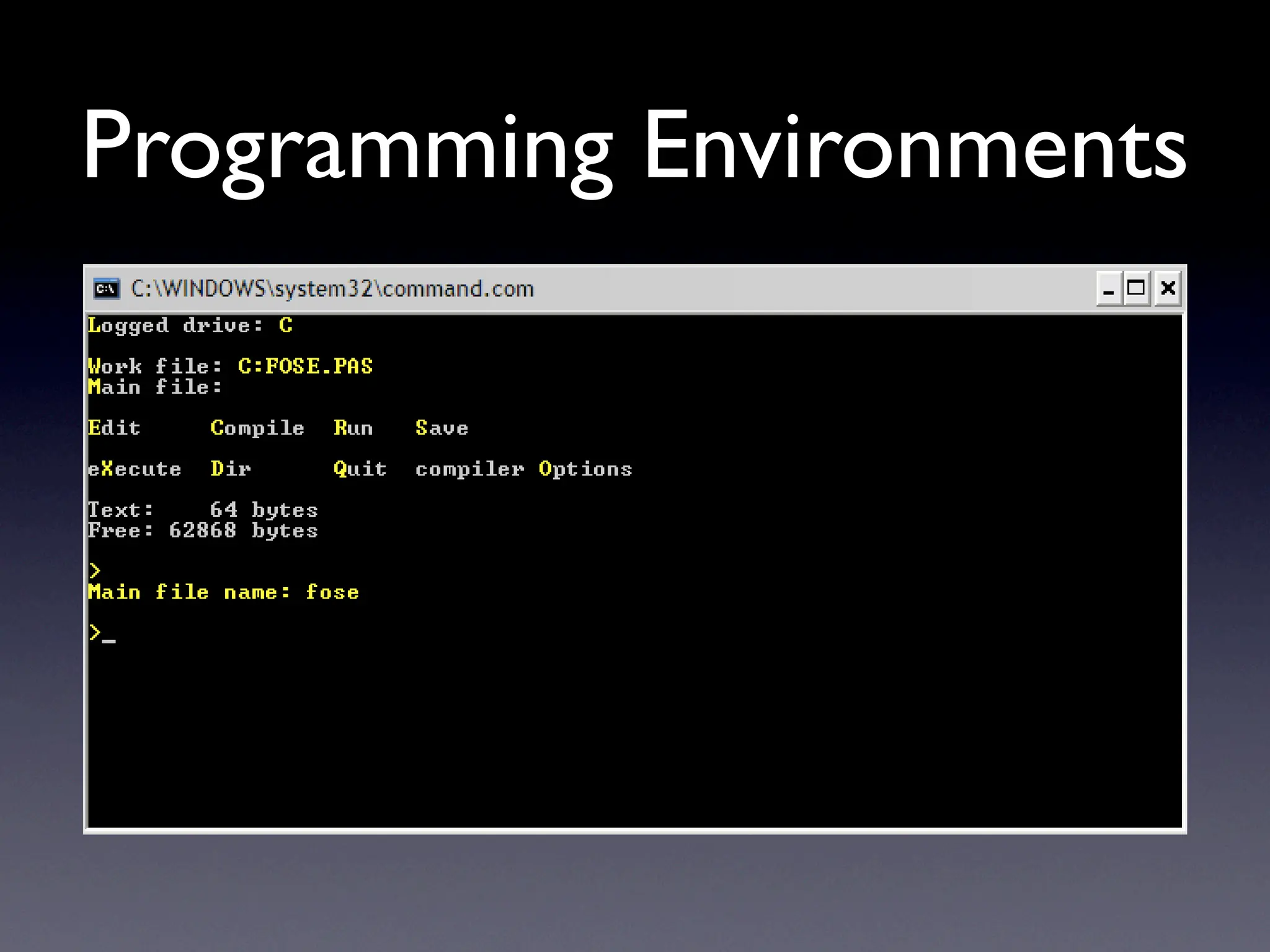
Task: Select the Edit menu command
Action: click(114, 428)
